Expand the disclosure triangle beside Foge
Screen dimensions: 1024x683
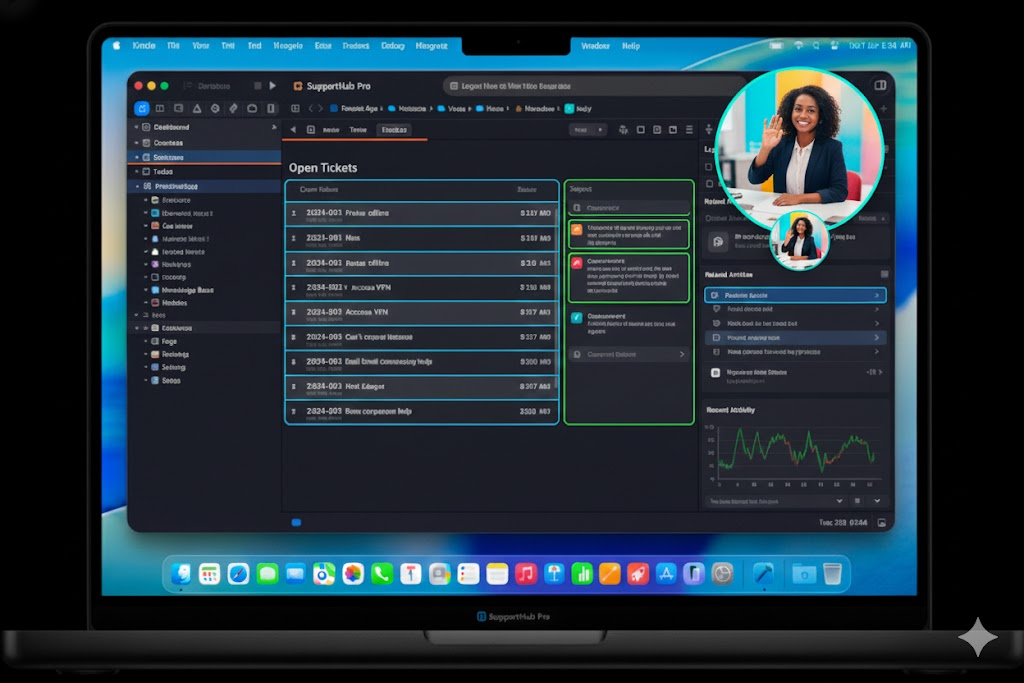click(x=146, y=342)
